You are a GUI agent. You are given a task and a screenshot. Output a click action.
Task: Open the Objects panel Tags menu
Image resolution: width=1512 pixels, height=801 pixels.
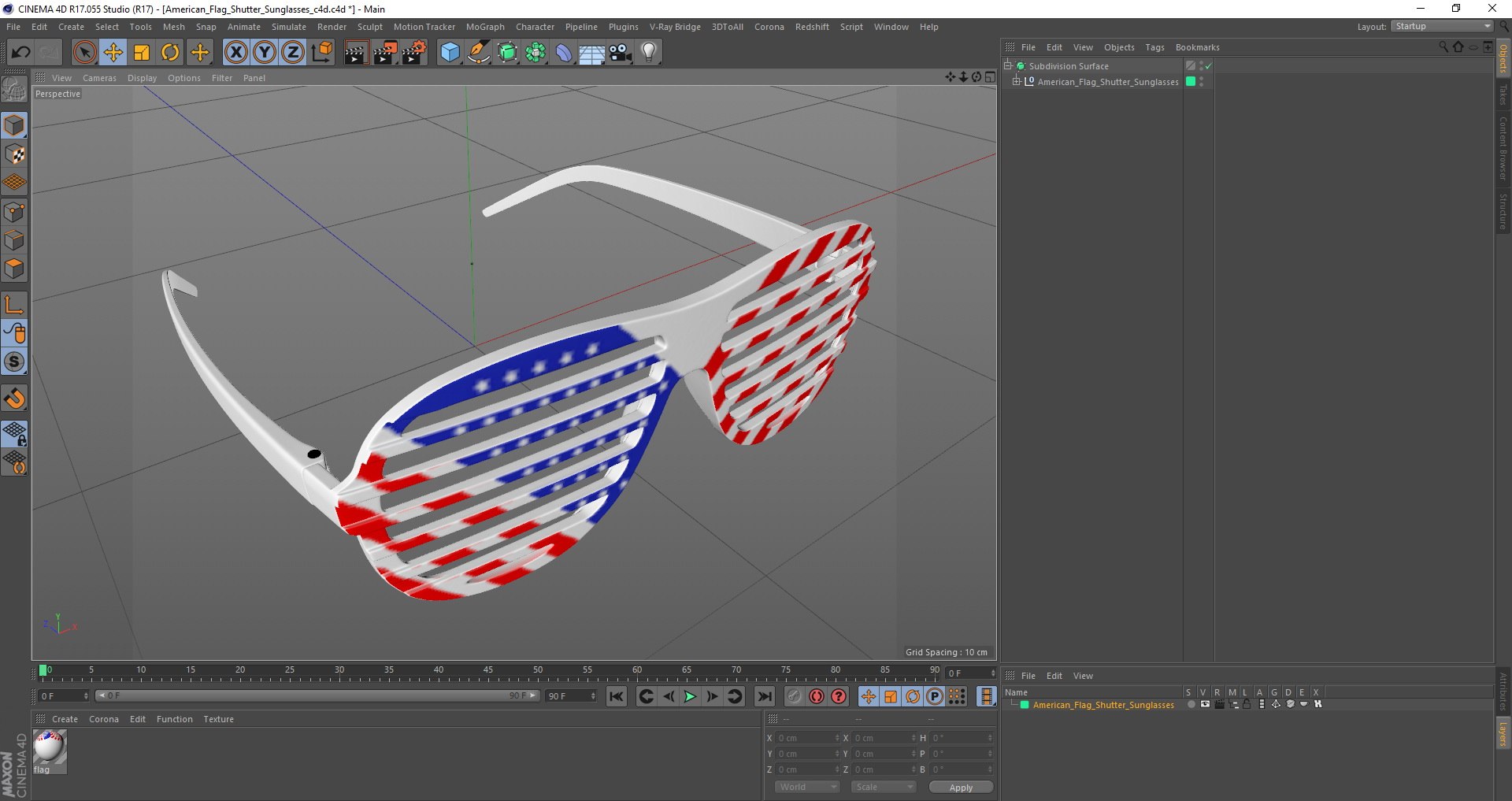point(1154,47)
